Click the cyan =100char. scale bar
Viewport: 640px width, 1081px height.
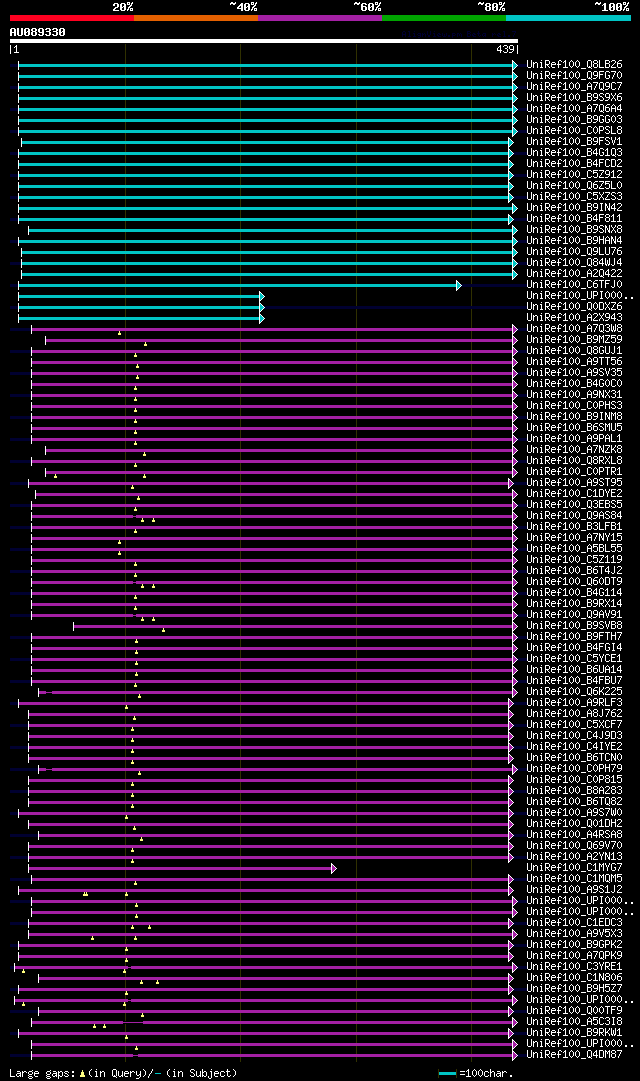tap(448, 1073)
